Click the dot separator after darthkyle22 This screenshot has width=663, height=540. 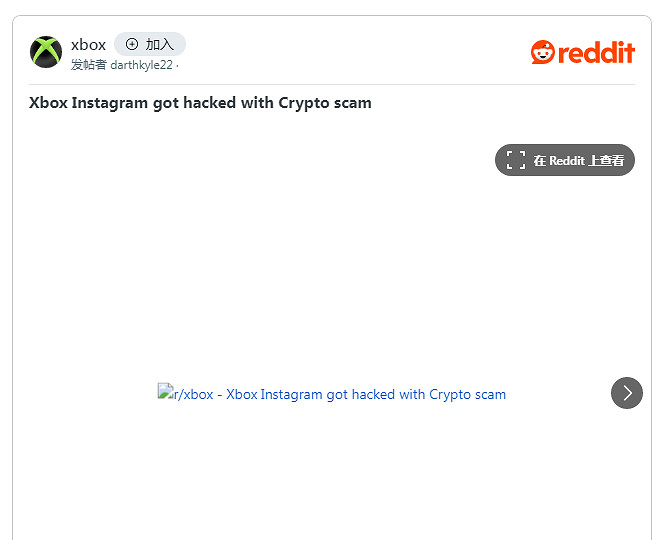tap(177, 65)
